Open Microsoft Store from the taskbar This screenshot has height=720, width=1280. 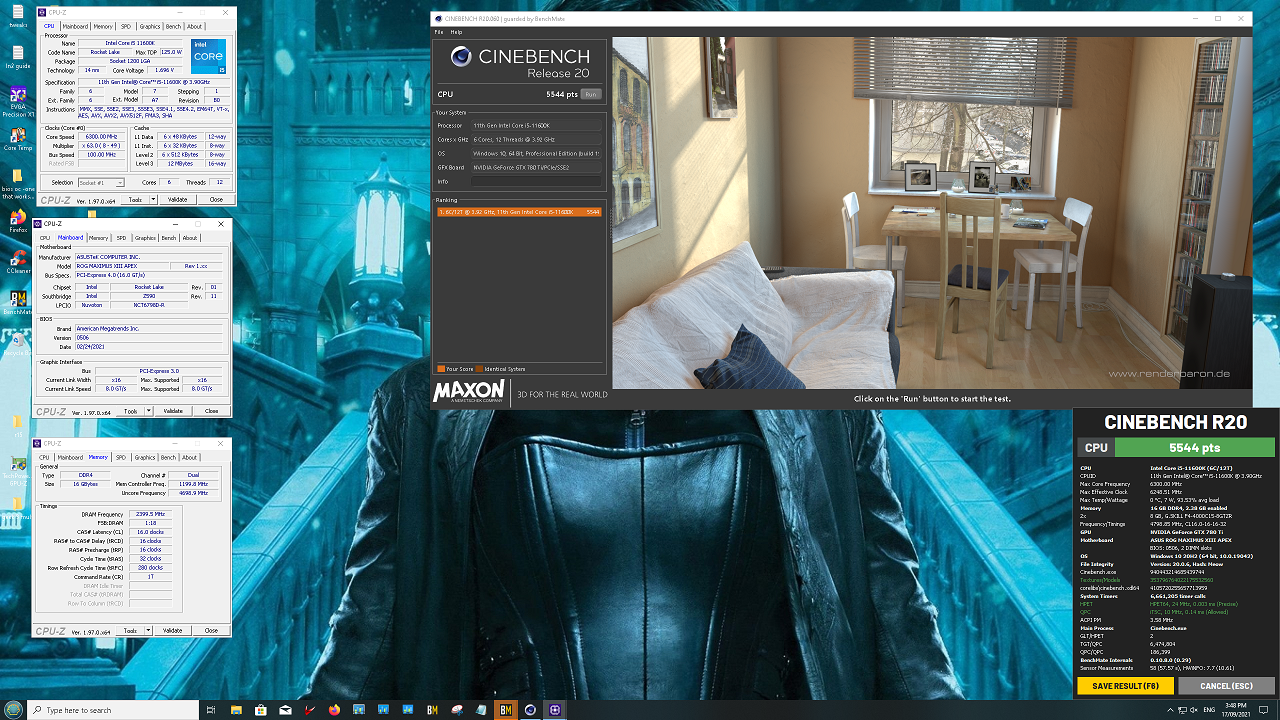coord(260,710)
